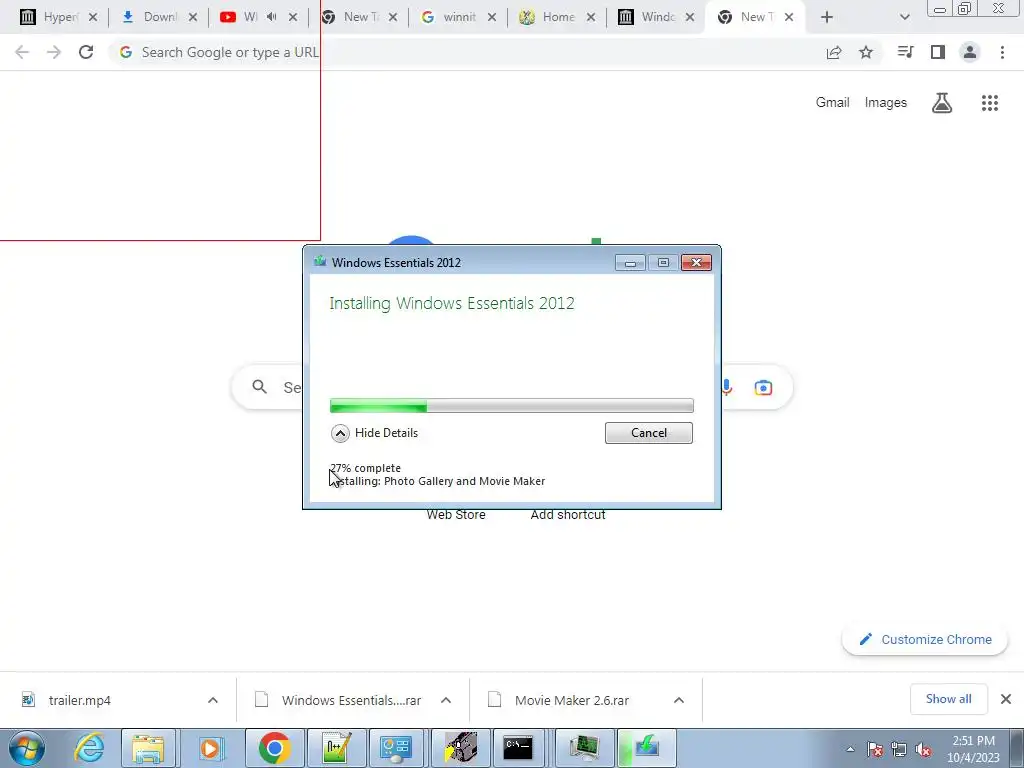Collapse details with the Hide Details toggle
The width and height of the screenshot is (1024, 768).
(x=375, y=433)
